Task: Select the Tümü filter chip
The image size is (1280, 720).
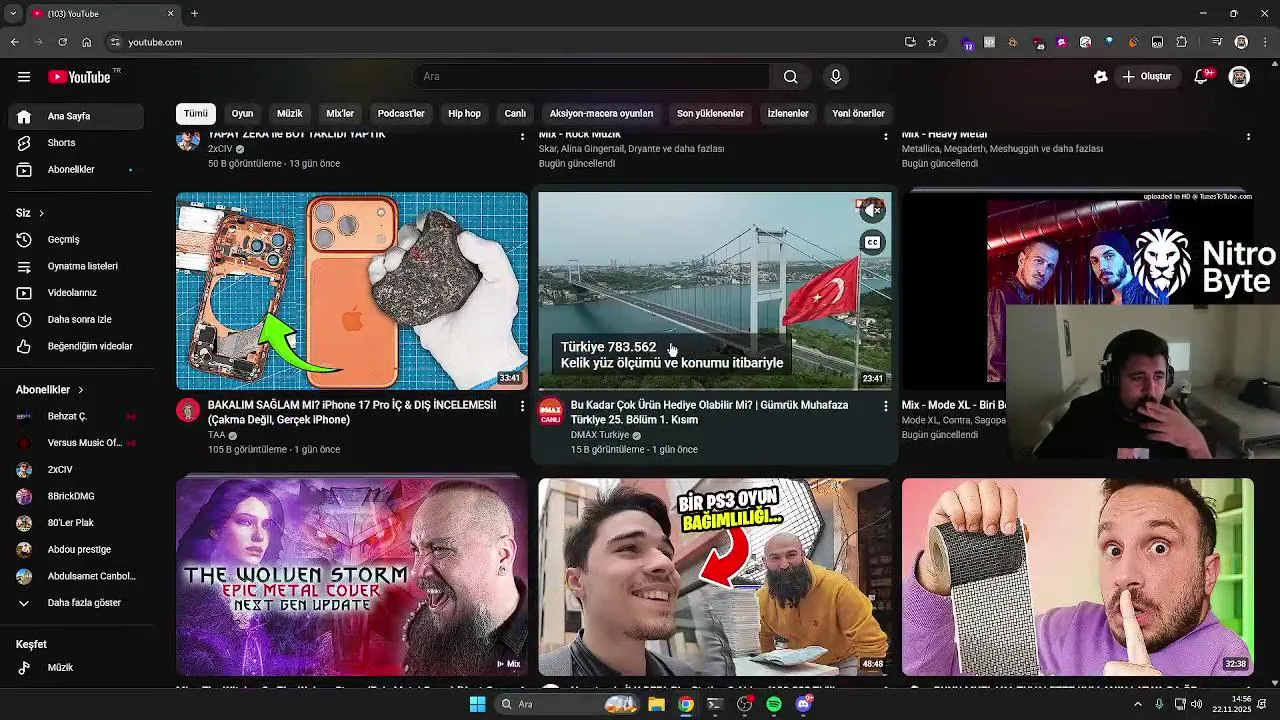Action: [x=196, y=114]
